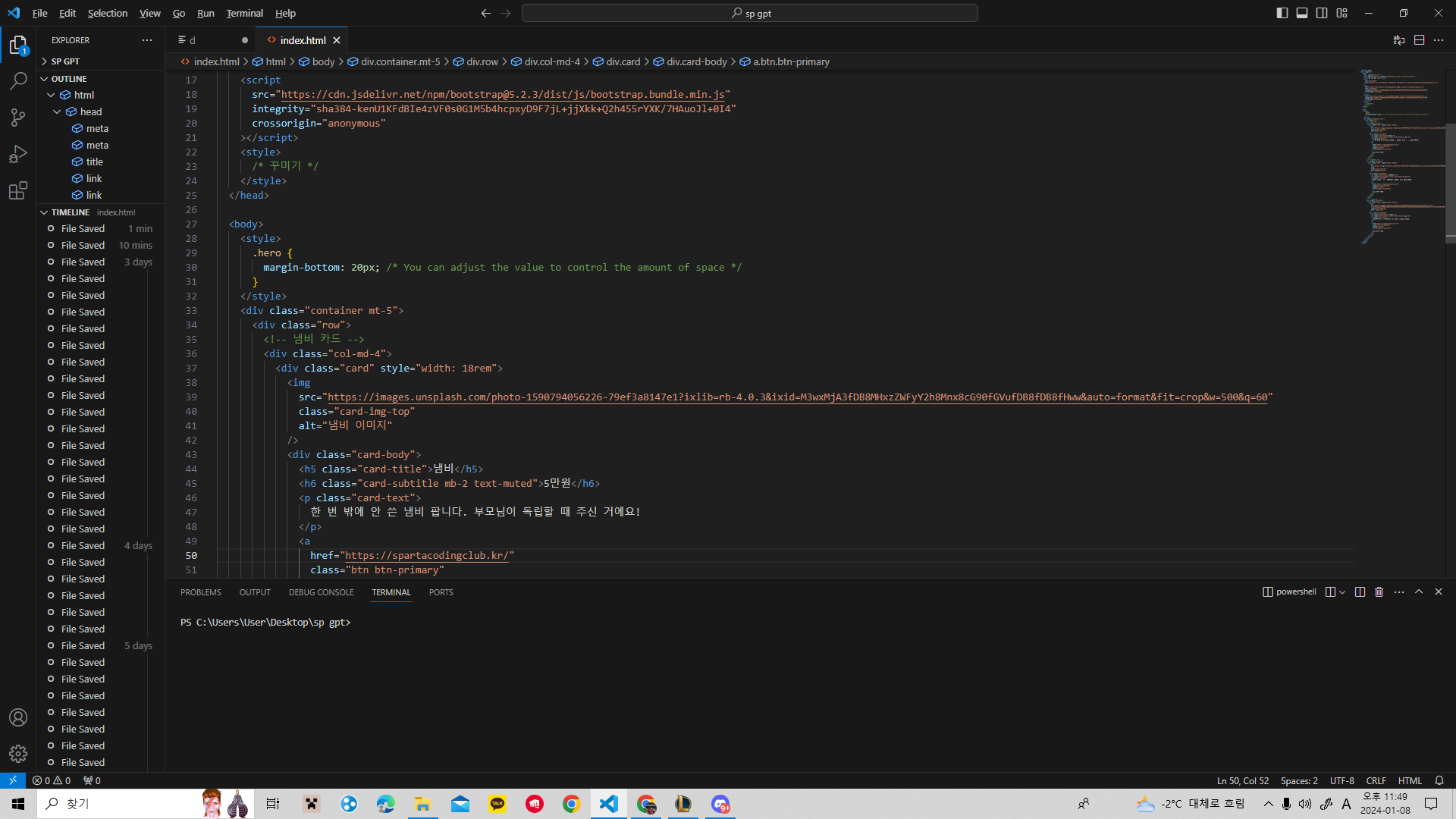The image size is (1456, 819).
Task: Open Explorer views and more actions
Action: click(147, 40)
